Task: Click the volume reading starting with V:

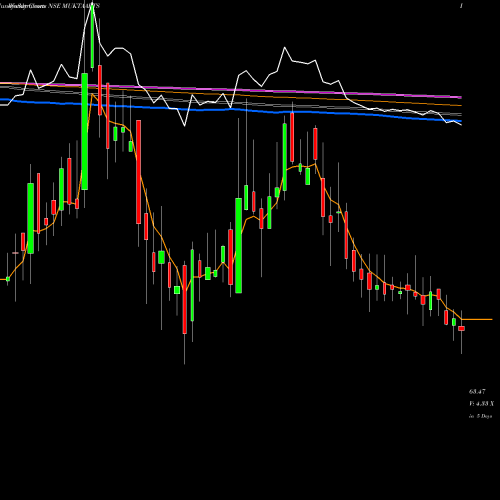Action: click(x=481, y=404)
